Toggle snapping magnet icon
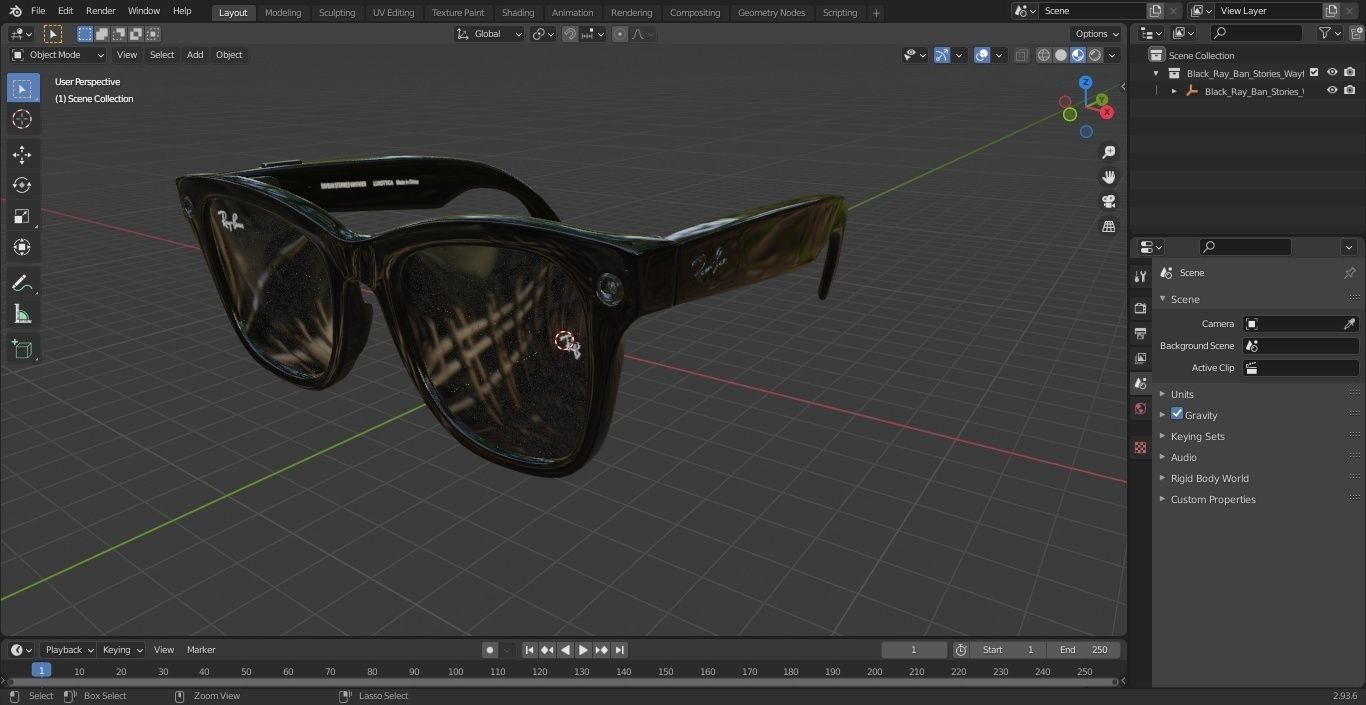 (x=569, y=34)
